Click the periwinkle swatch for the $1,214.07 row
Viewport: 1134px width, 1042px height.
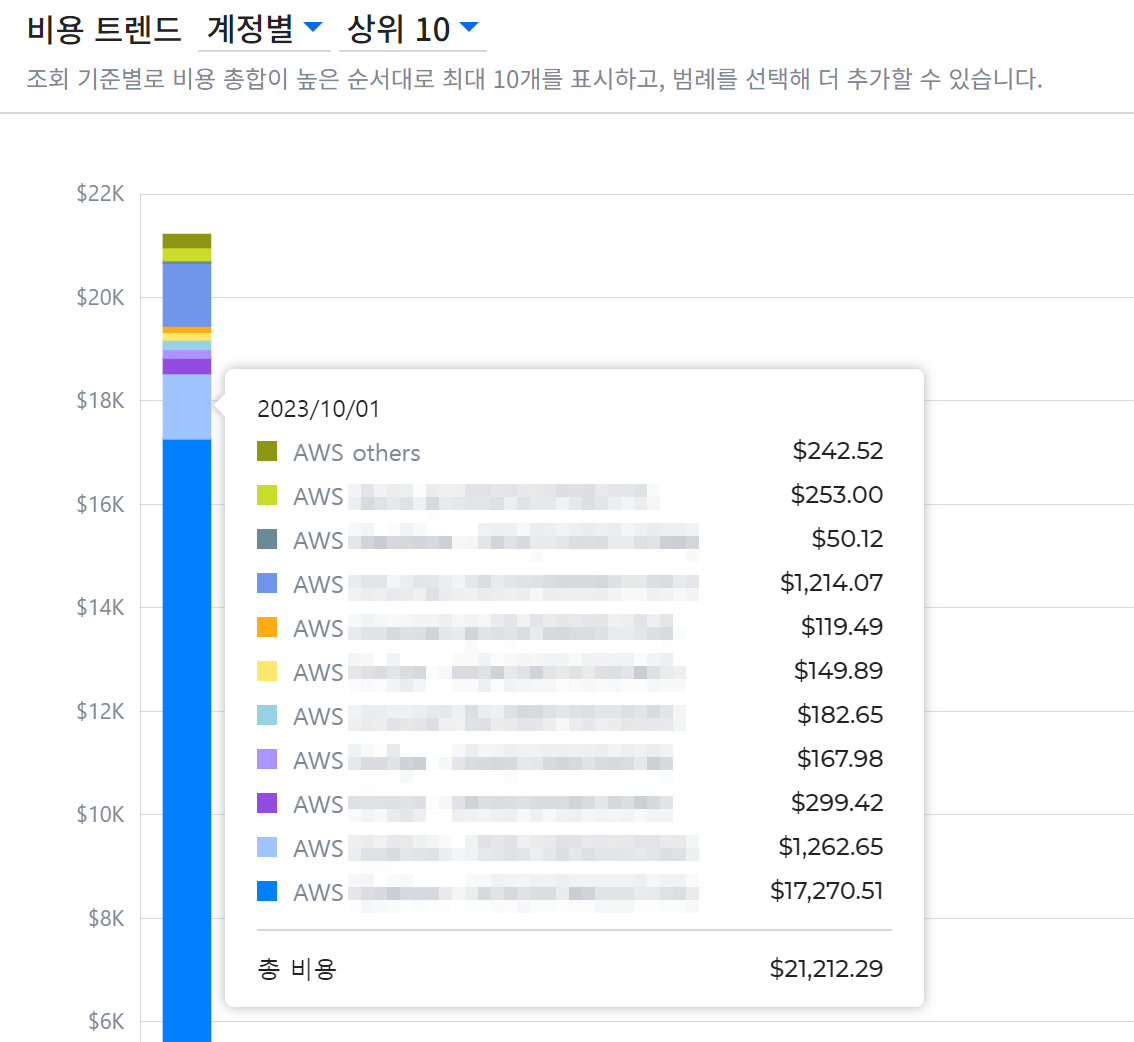[x=267, y=583]
